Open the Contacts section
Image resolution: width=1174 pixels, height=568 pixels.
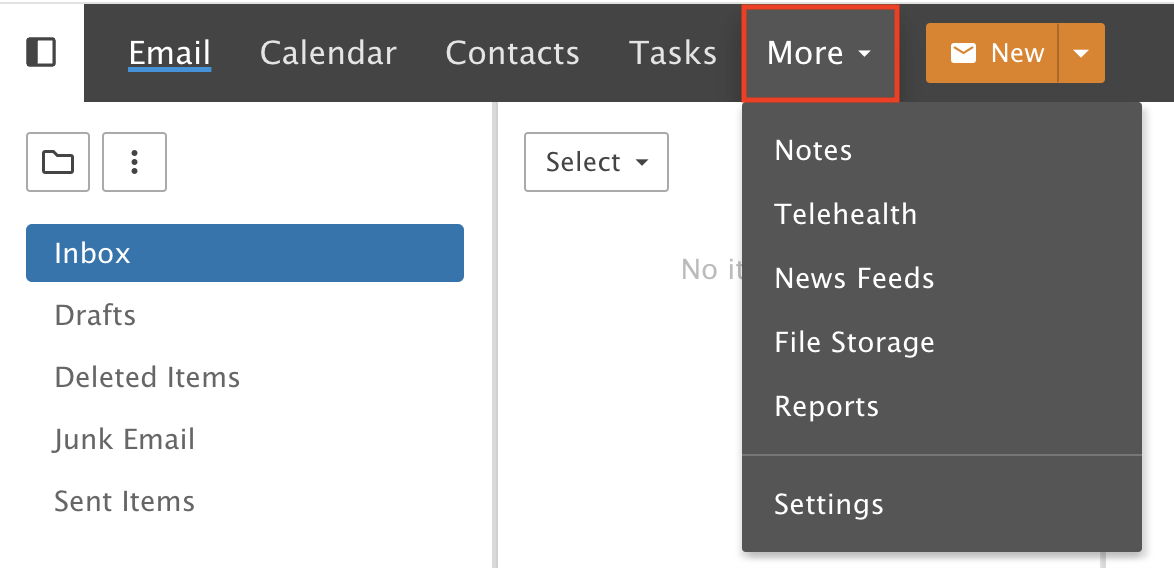point(512,53)
